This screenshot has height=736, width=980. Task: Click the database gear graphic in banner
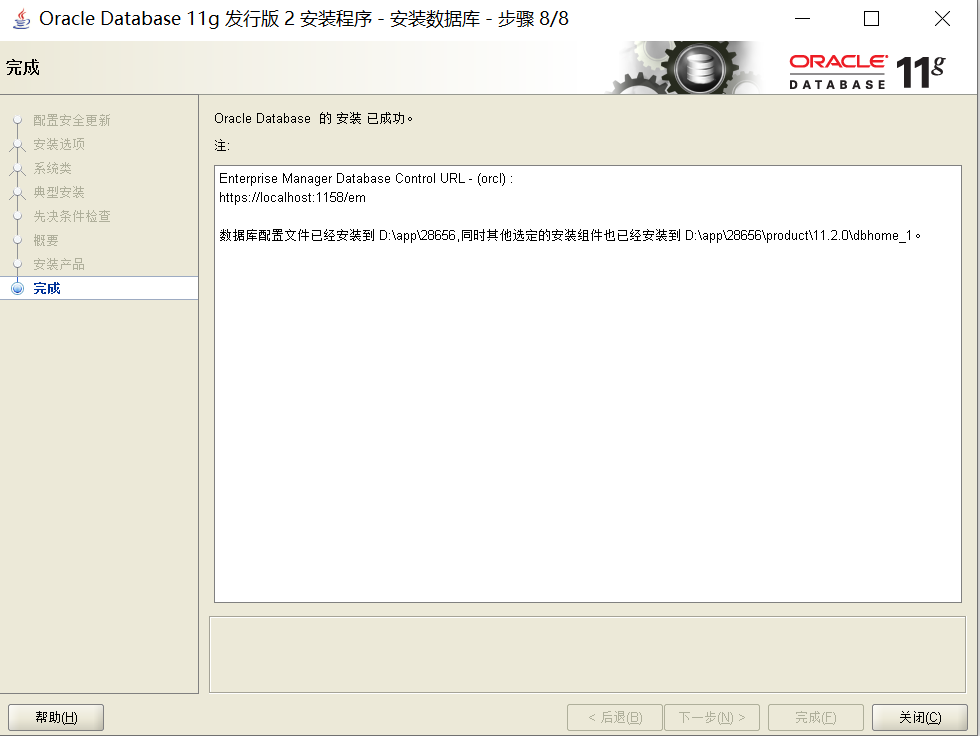(x=686, y=67)
